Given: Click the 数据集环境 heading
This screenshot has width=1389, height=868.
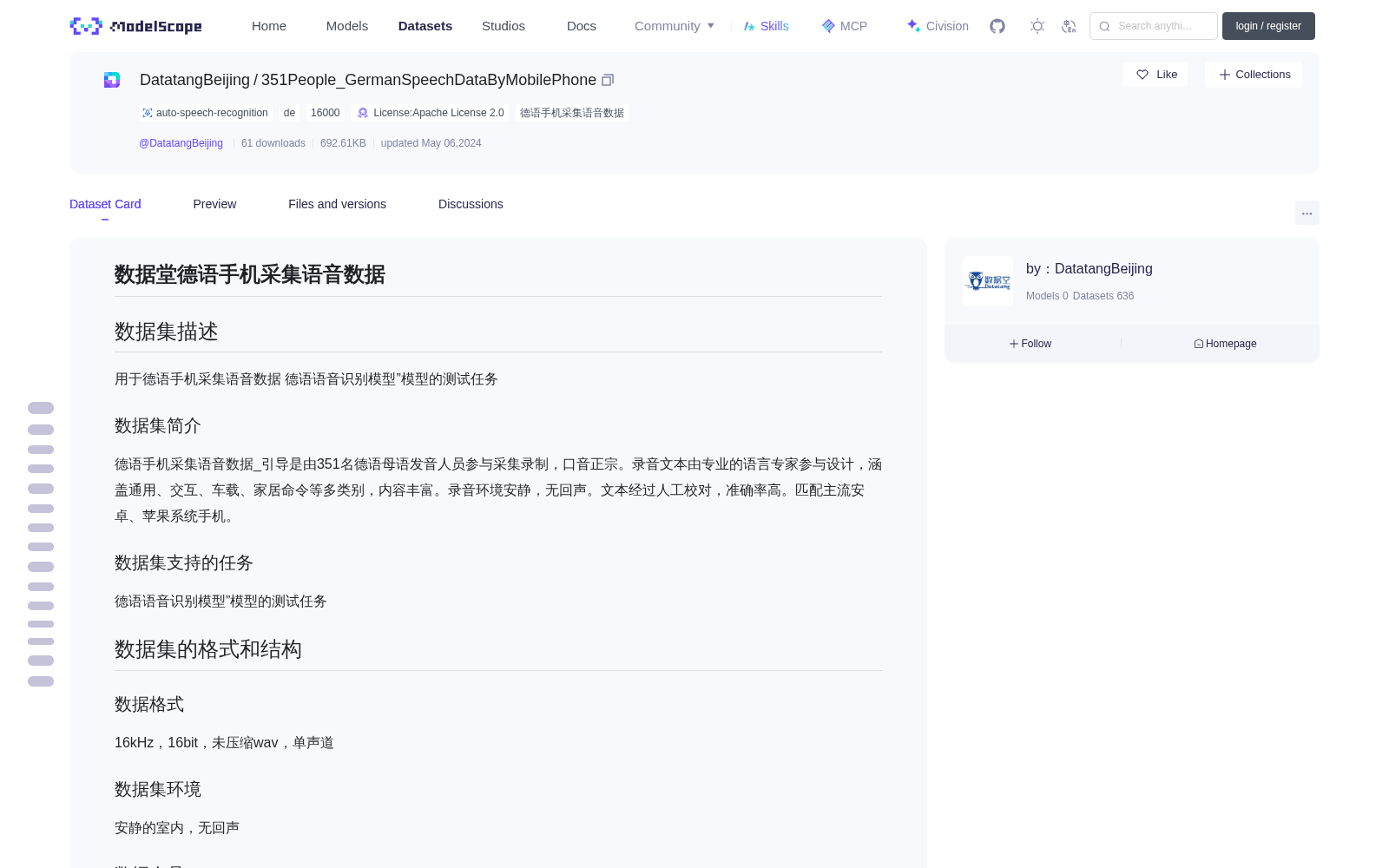Looking at the screenshot, I should pyautogui.click(x=158, y=789).
